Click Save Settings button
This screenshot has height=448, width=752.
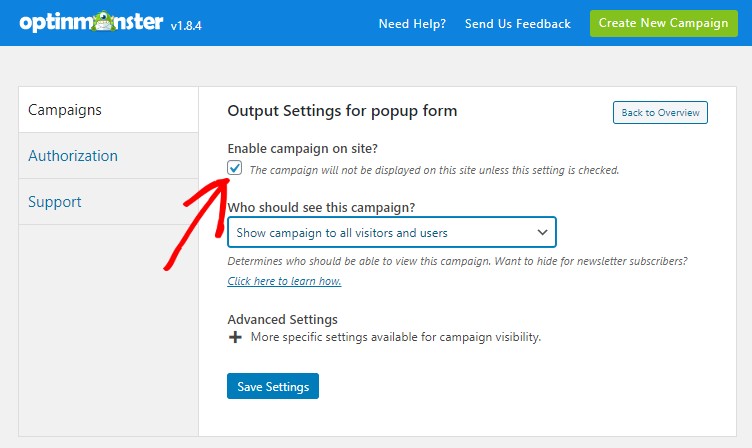pyautogui.click(x=273, y=386)
